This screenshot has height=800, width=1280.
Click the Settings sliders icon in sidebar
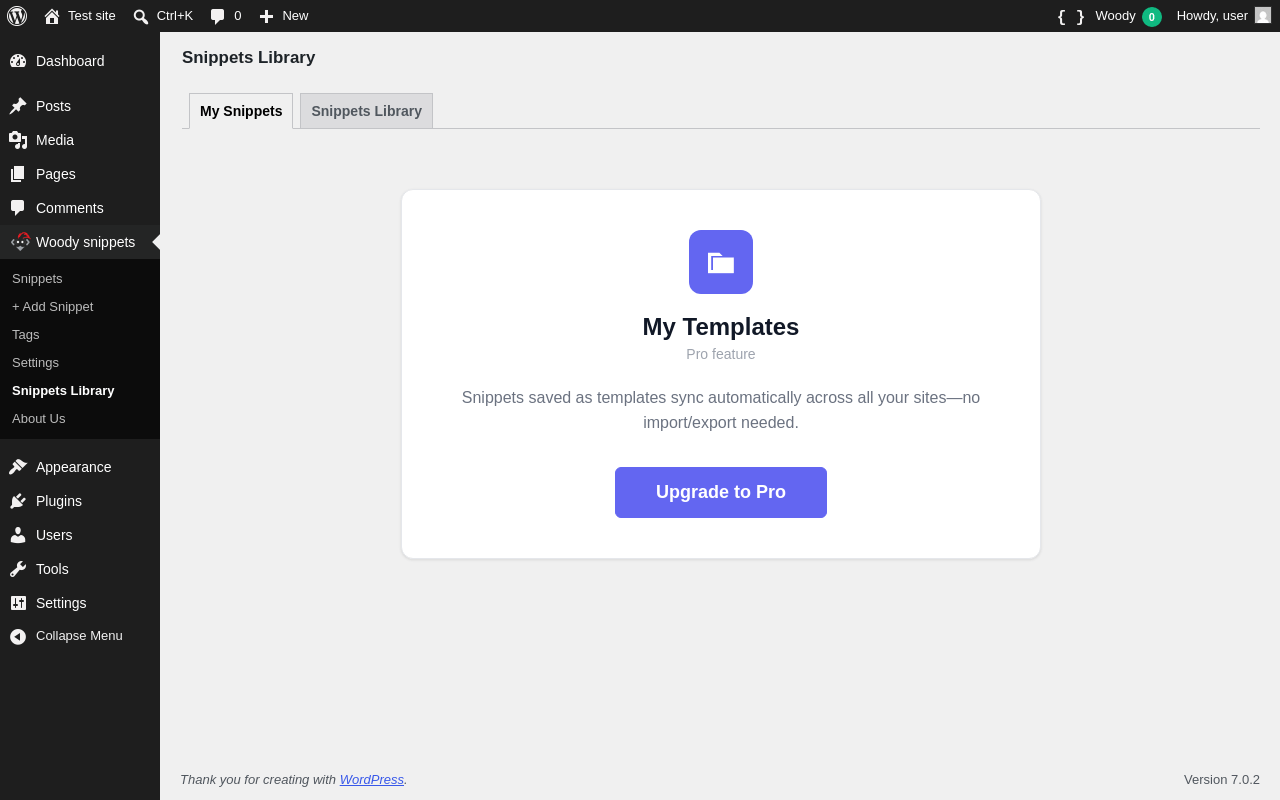point(18,603)
